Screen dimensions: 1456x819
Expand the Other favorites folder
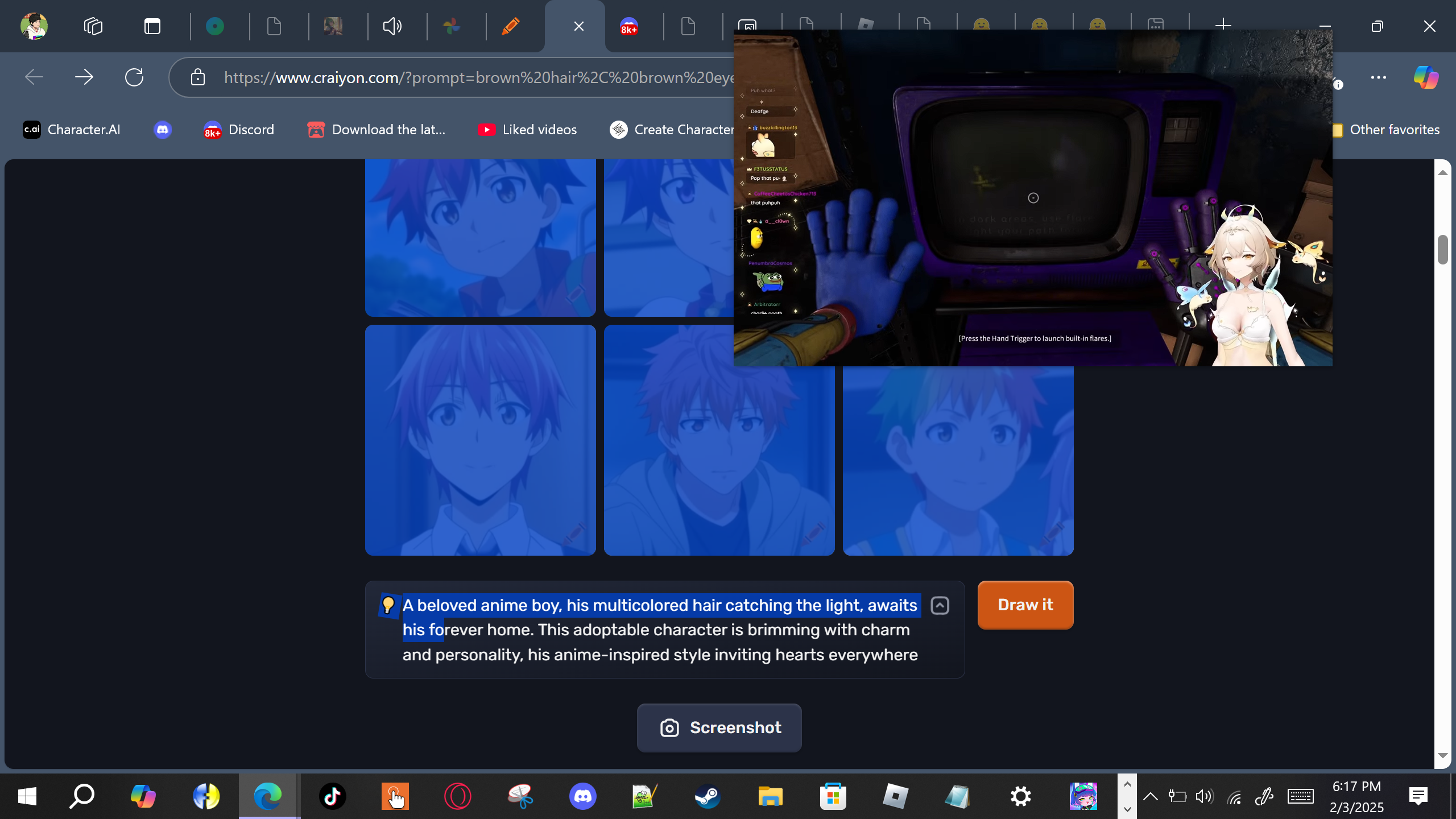(1387, 130)
